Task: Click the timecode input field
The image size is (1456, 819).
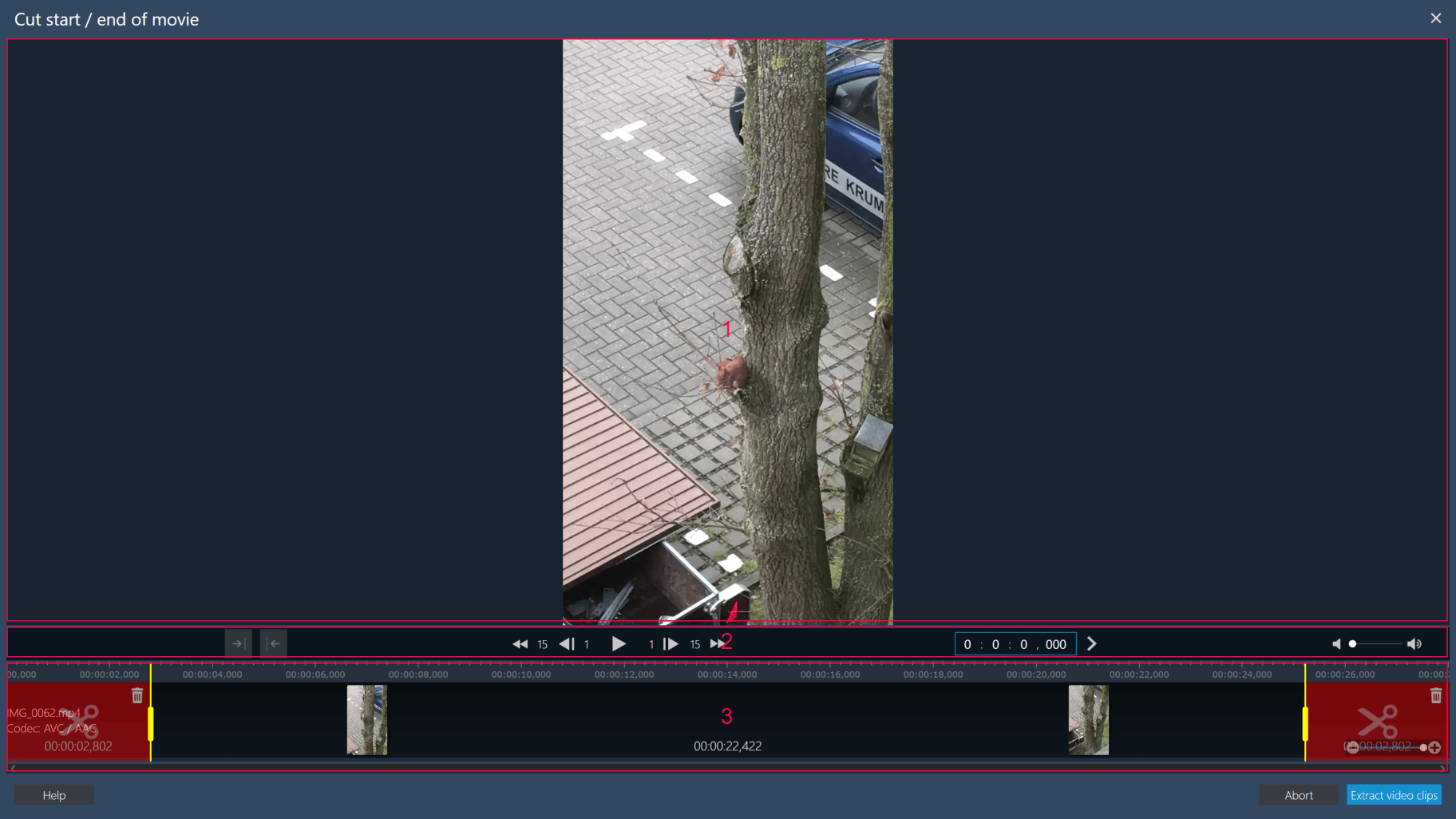Action: click(x=1015, y=644)
